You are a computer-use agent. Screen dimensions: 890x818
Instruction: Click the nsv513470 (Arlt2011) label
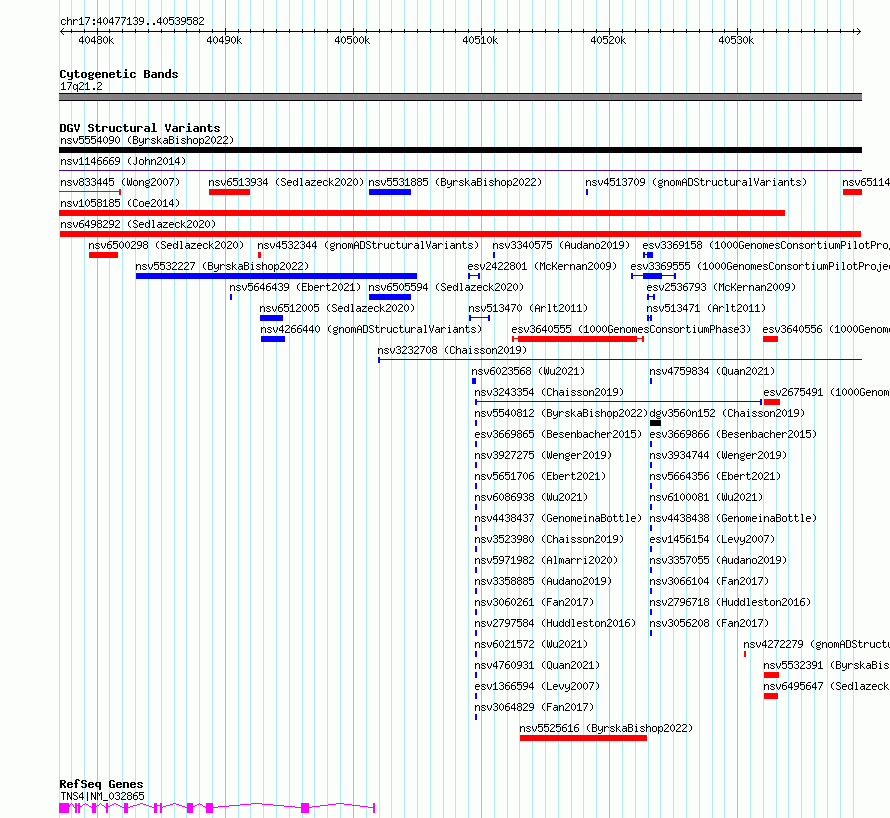[x=528, y=308]
